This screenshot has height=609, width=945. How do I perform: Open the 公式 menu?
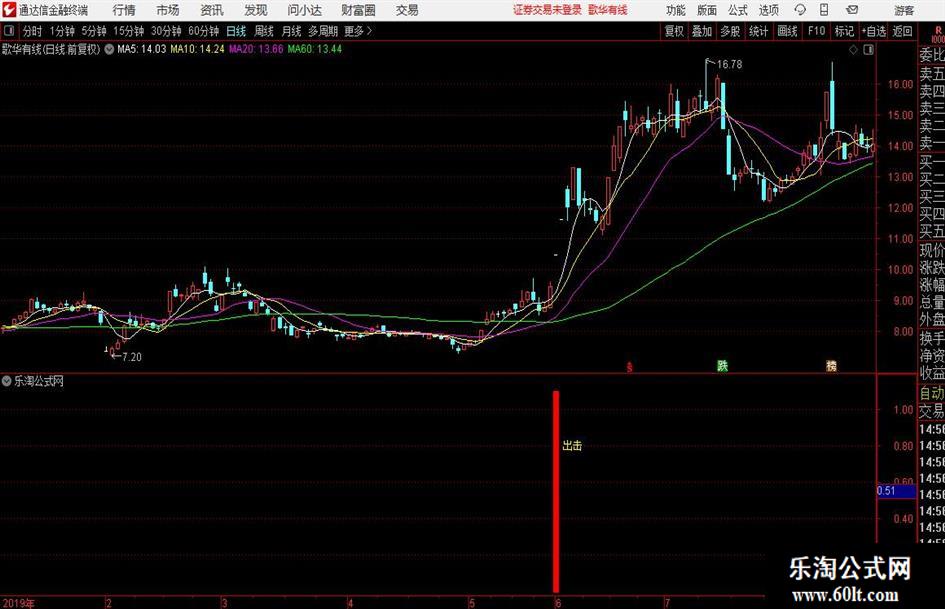738,10
